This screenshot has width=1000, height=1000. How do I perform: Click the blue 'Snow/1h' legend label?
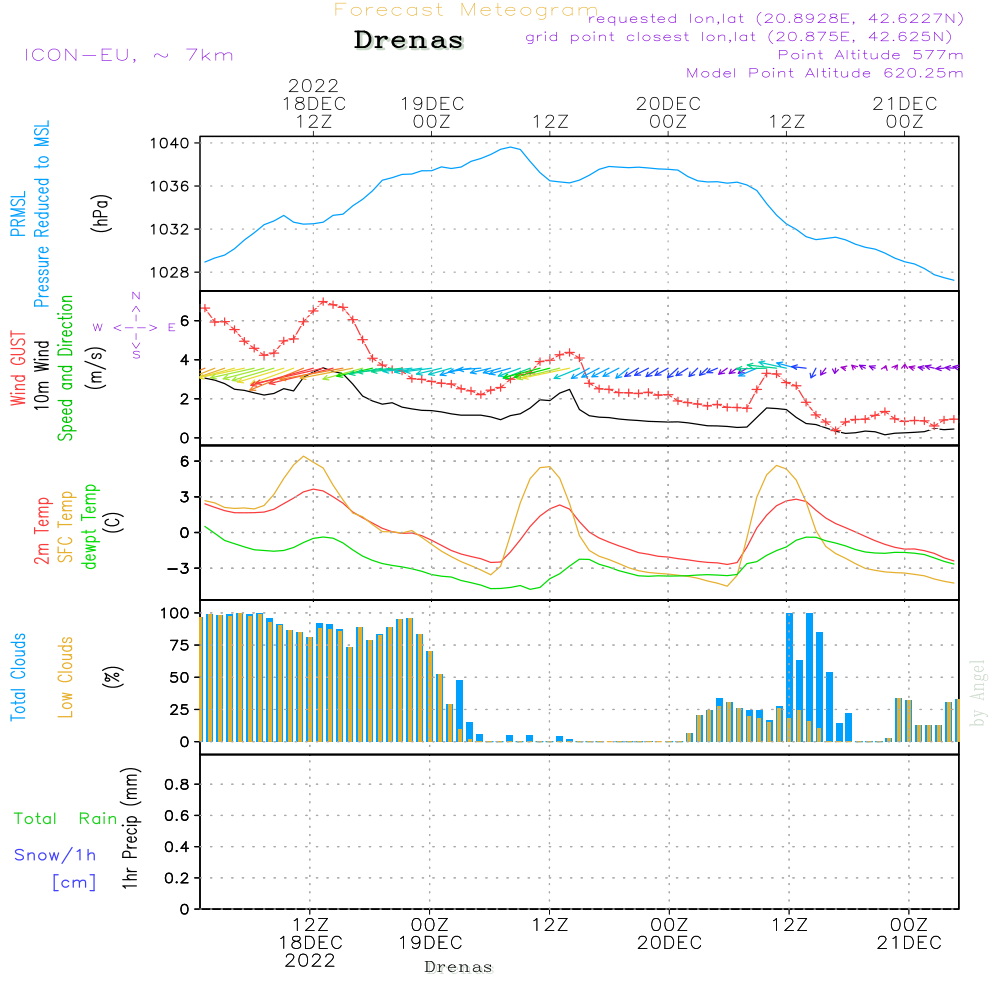point(55,855)
